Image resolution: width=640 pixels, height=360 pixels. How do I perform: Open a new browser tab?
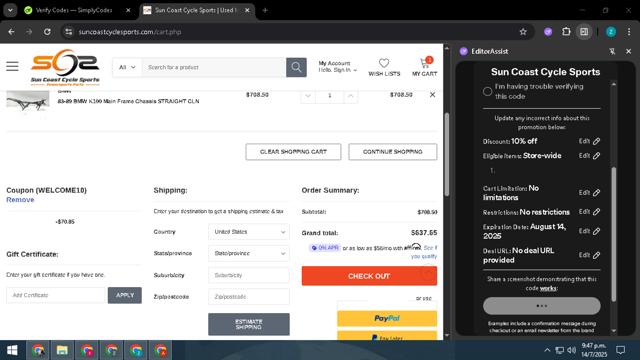coord(265,10)
